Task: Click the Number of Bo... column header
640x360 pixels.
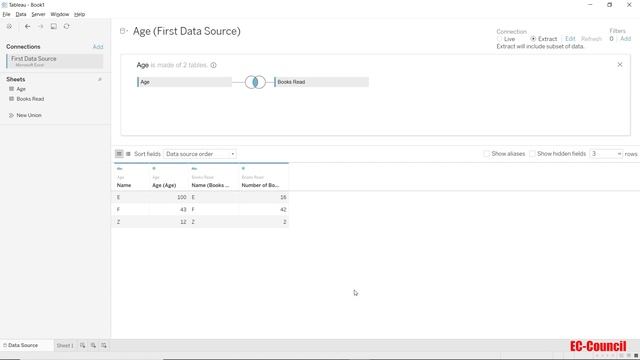Action: click(x=260, y=185)
